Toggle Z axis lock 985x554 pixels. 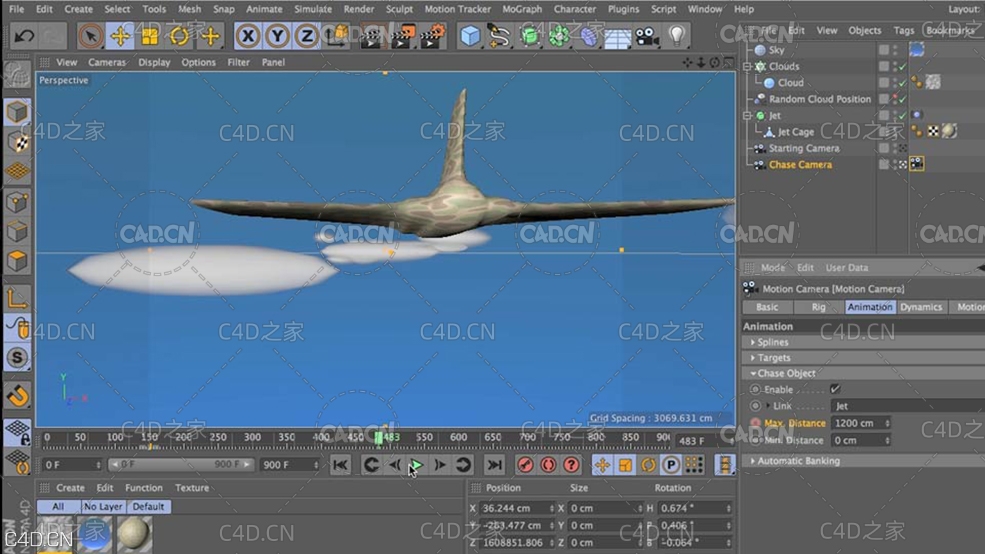307,36
